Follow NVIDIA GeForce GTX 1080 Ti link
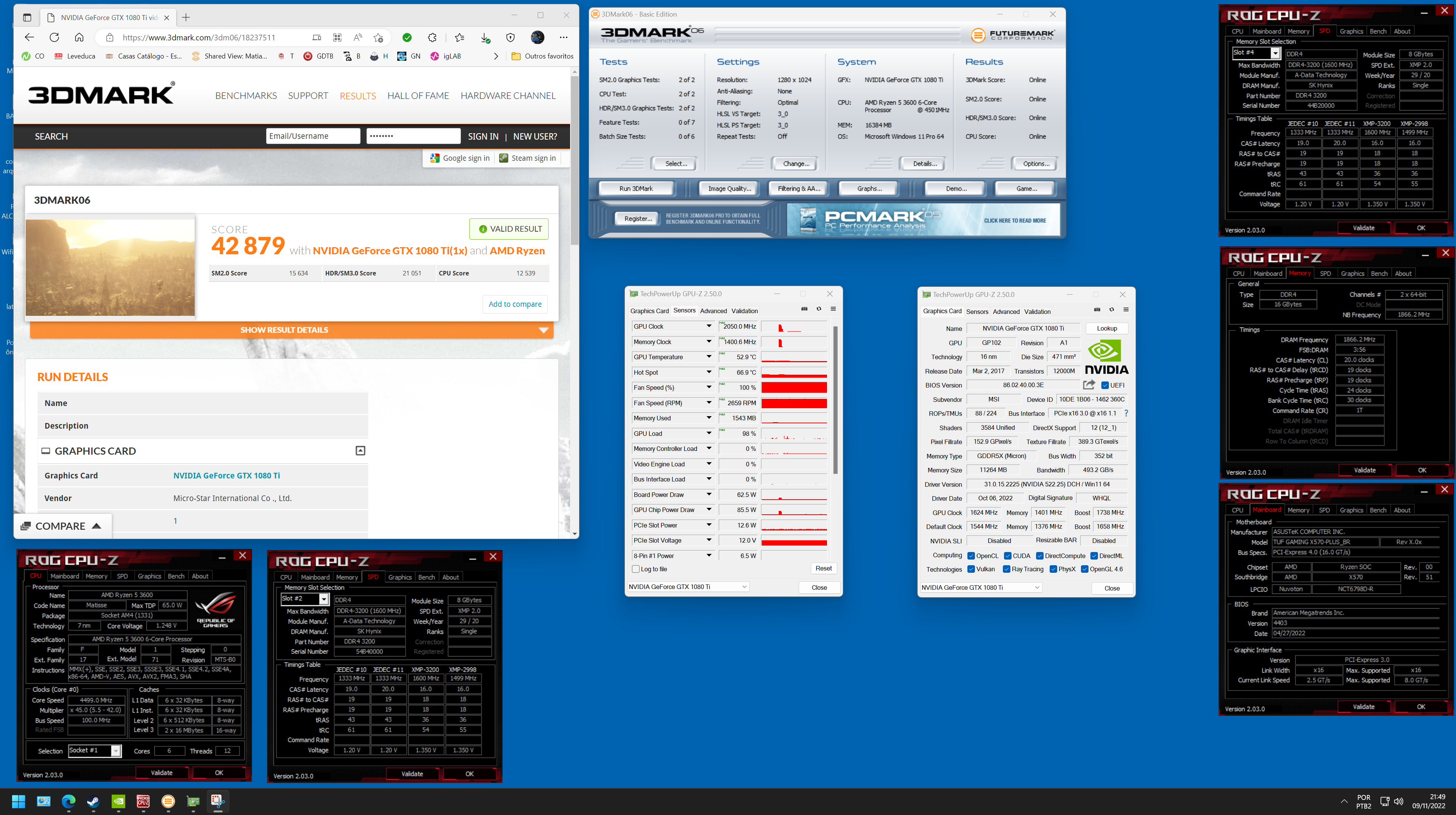Viewport: 1456px width, 815px height. coord(227,475)
